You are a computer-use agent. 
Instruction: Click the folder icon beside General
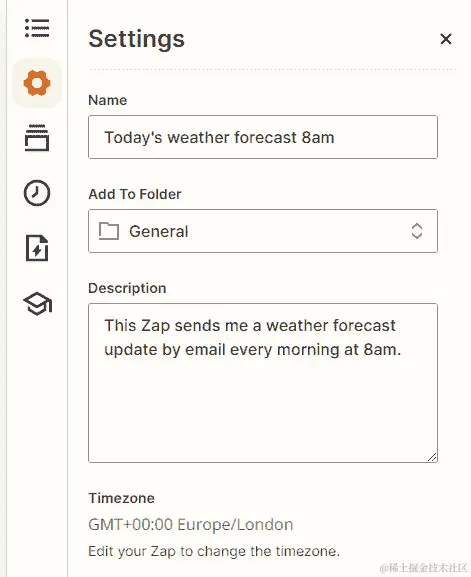[x=109, y=231]
